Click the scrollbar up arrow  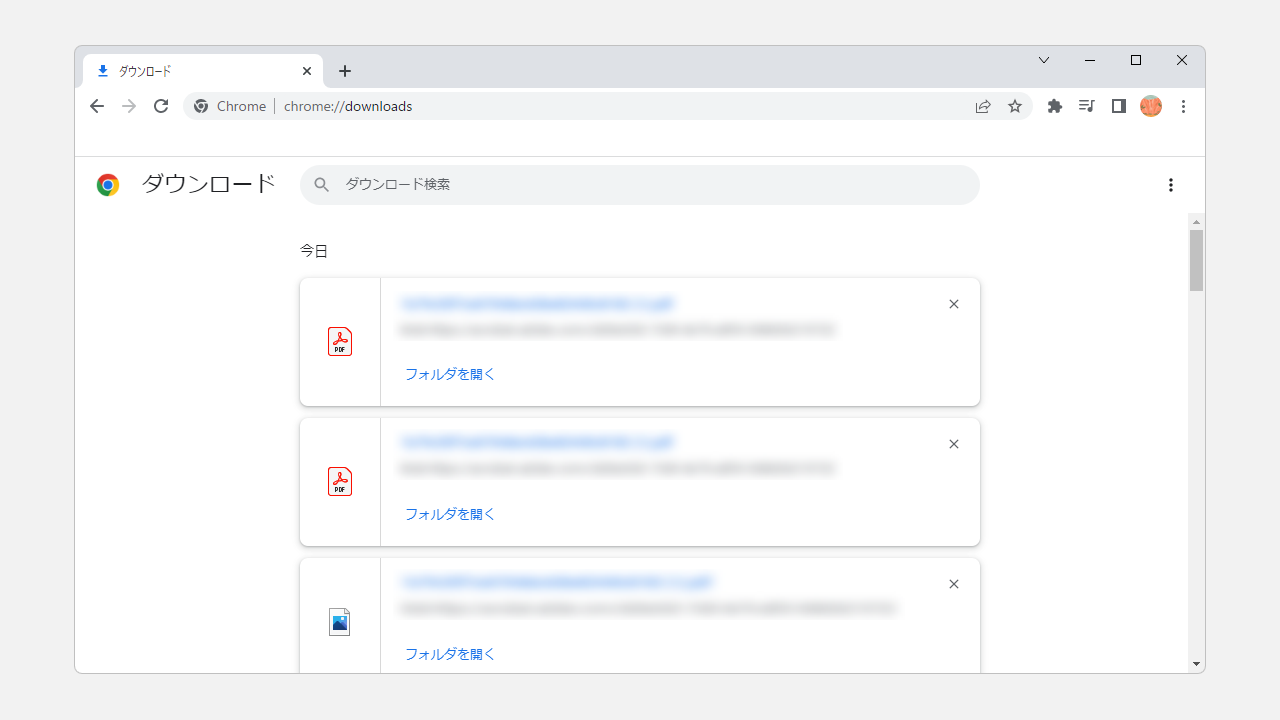tap(1196, 221)
